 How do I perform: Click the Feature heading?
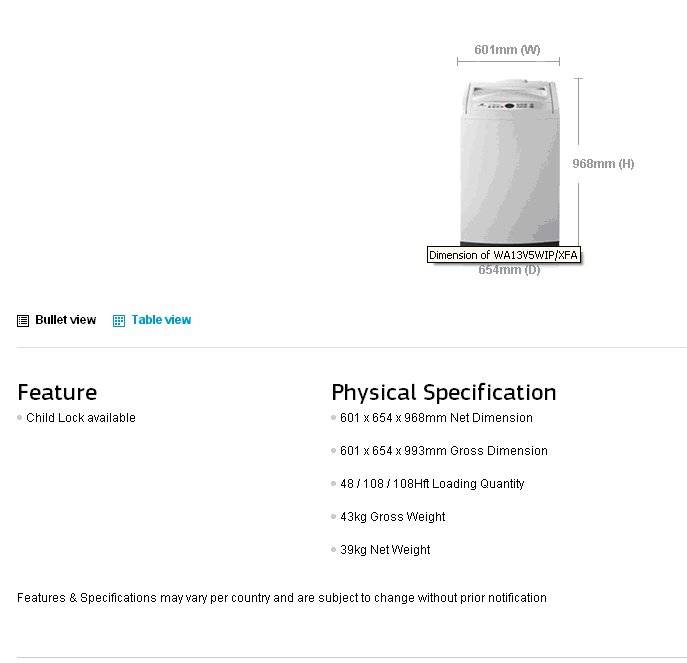57,392
